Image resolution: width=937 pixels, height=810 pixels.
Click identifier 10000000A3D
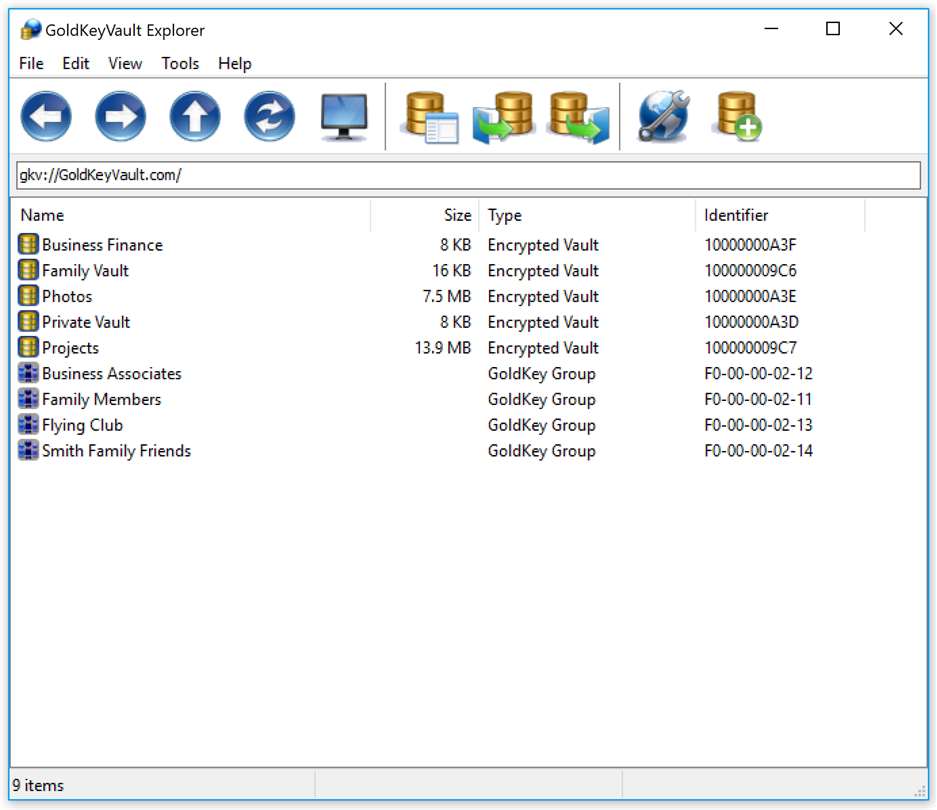click(x=751, y=322)
